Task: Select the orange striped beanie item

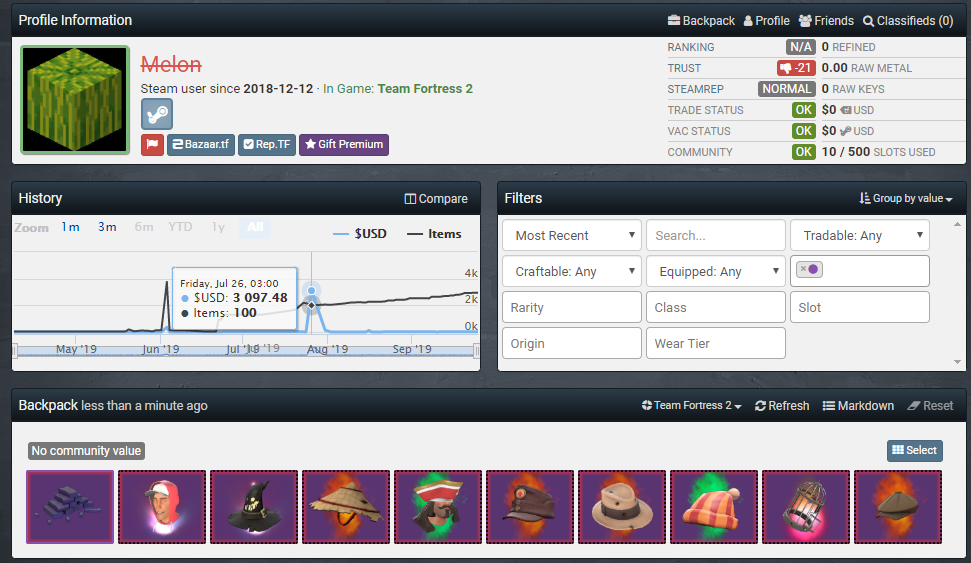Action: [x=714, y=507]
